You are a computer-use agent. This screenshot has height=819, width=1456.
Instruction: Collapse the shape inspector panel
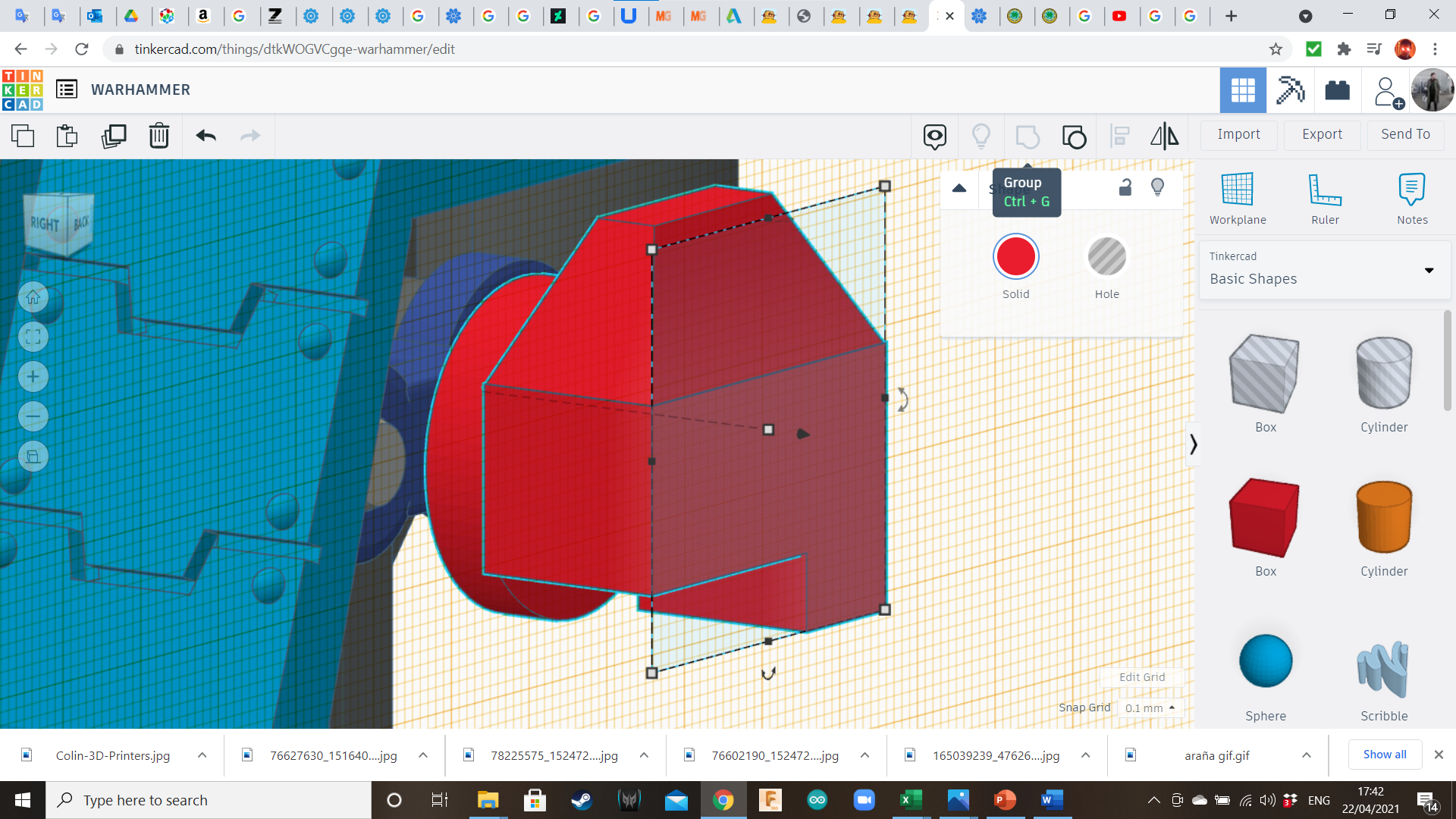959,188
